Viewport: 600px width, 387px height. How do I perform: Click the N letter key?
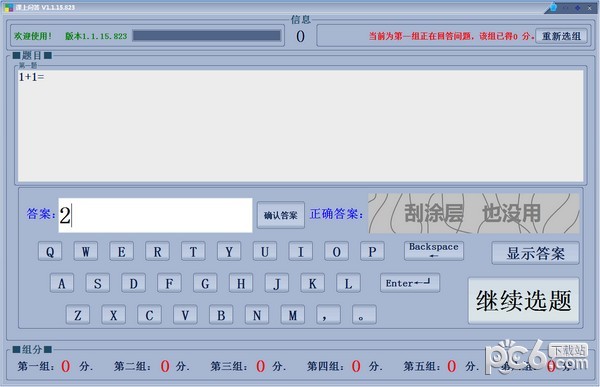tap(257, 315)
